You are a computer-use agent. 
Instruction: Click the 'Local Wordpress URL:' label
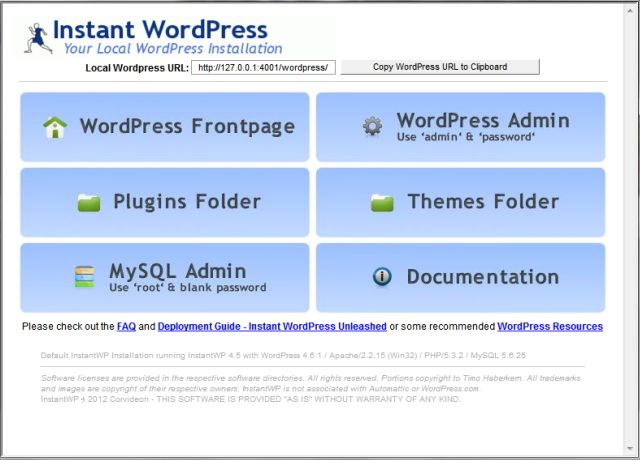[137, 68]
